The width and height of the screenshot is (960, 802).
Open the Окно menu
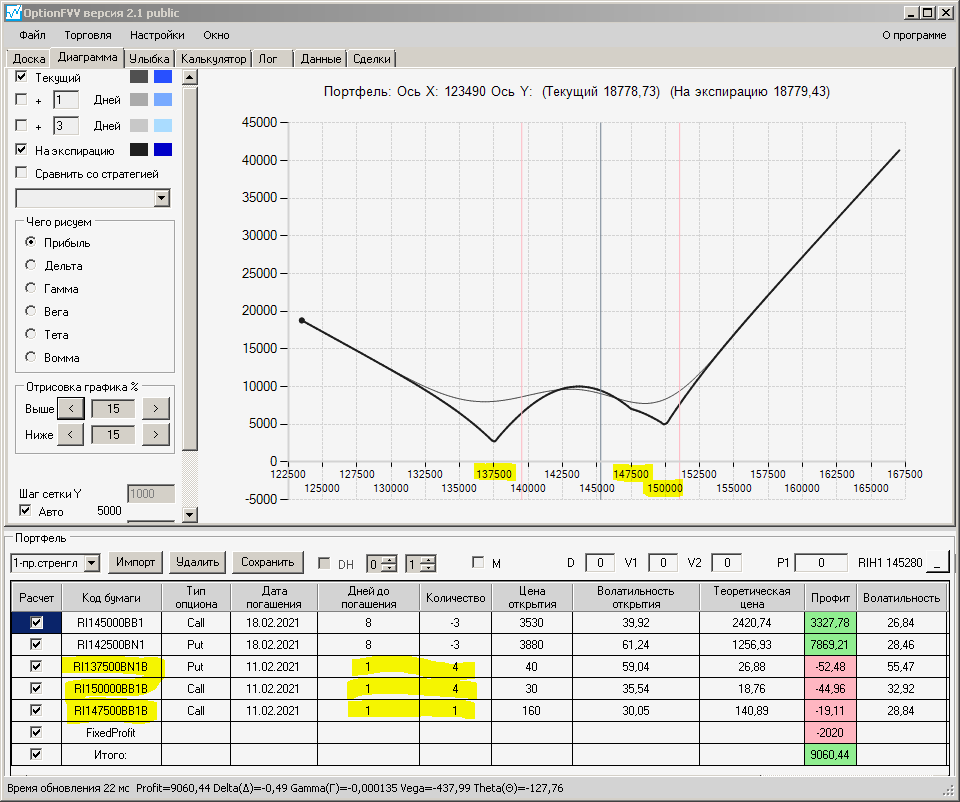coord(216,35)
